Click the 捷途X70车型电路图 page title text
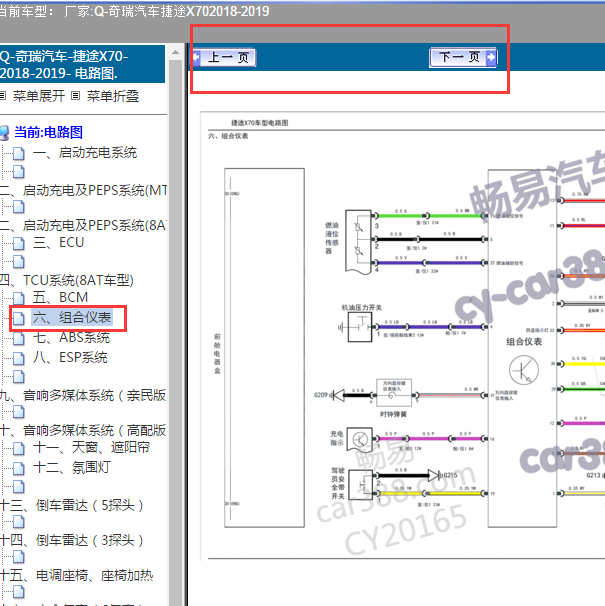605x606 pixels. (x=260, y=123)
